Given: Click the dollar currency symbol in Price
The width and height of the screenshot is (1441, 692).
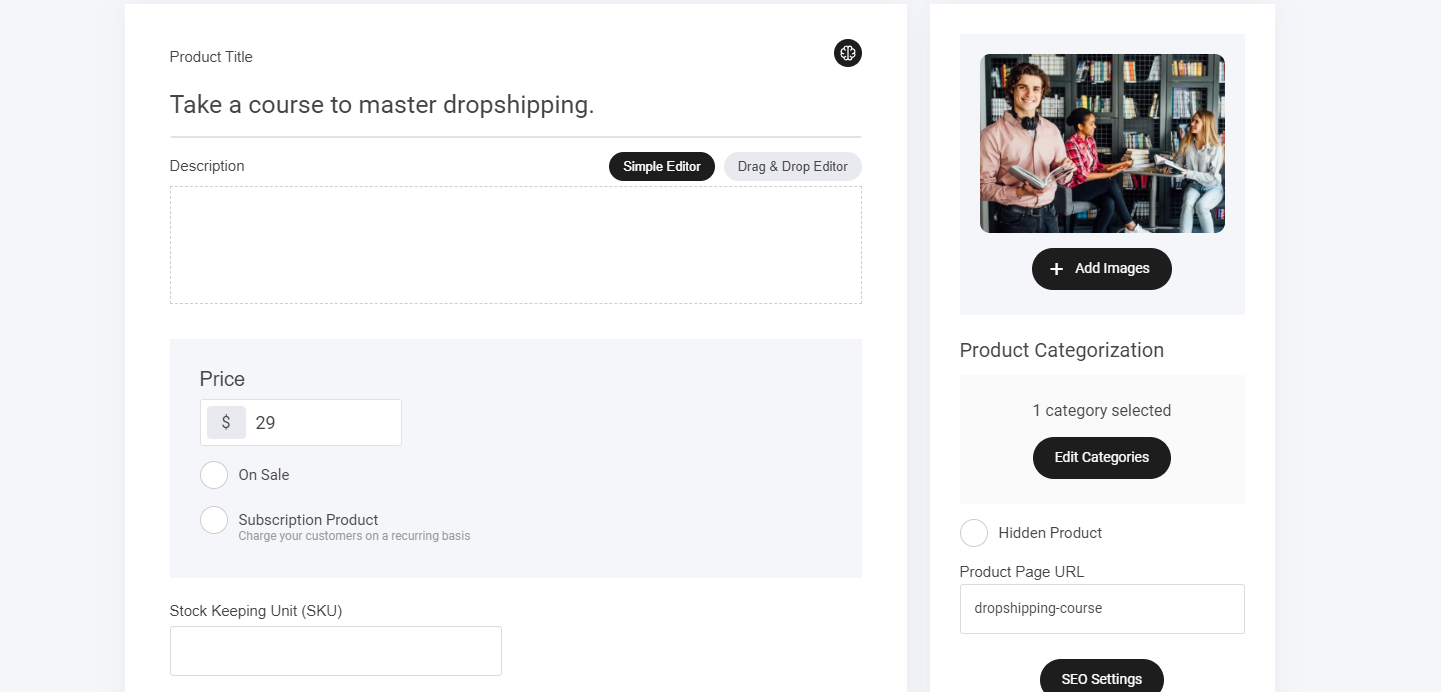Looking at the screenshot, I should click(226, 423).
